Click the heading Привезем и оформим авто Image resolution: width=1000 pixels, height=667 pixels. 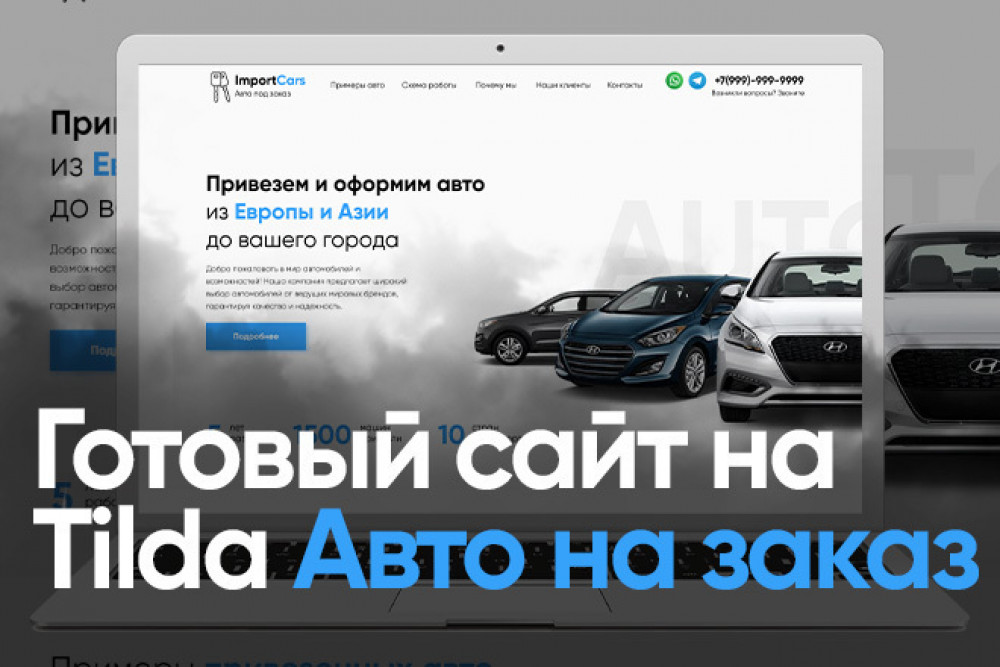point(345,184)
